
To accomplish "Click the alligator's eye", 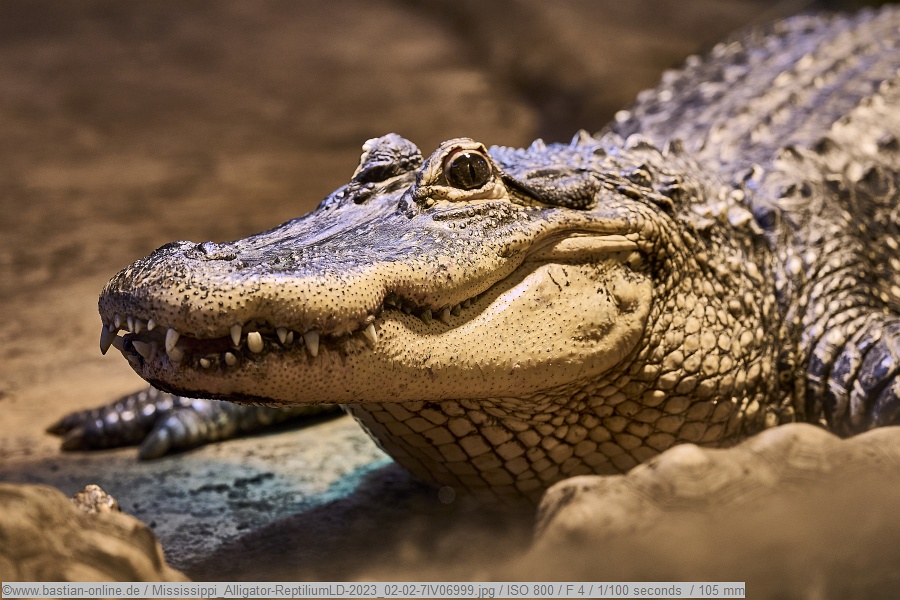I will (x=468, y=170).
